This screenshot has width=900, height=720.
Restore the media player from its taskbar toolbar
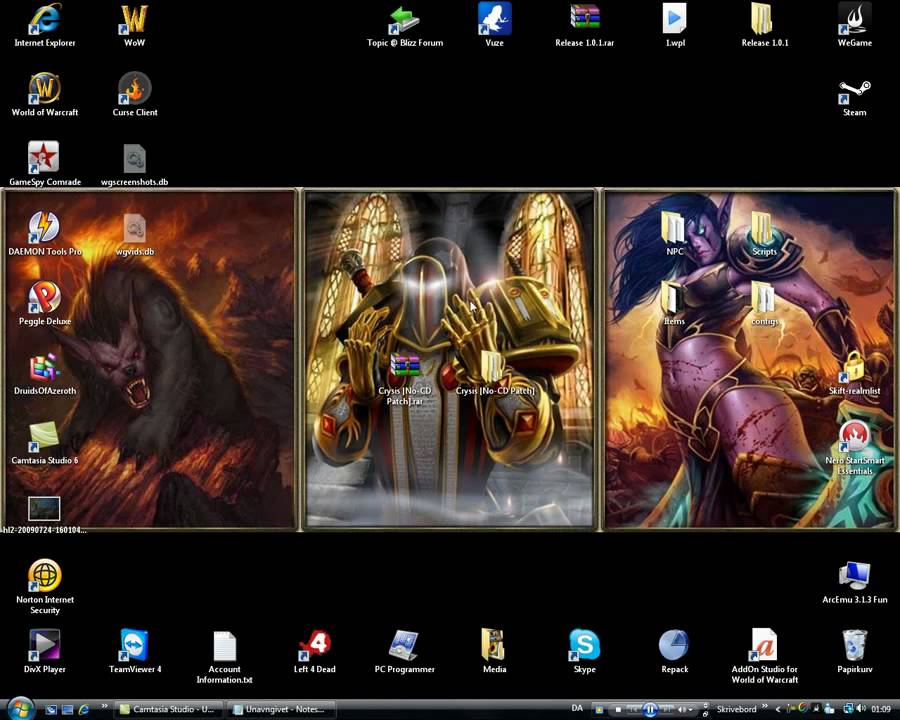(x=705, y=714)
